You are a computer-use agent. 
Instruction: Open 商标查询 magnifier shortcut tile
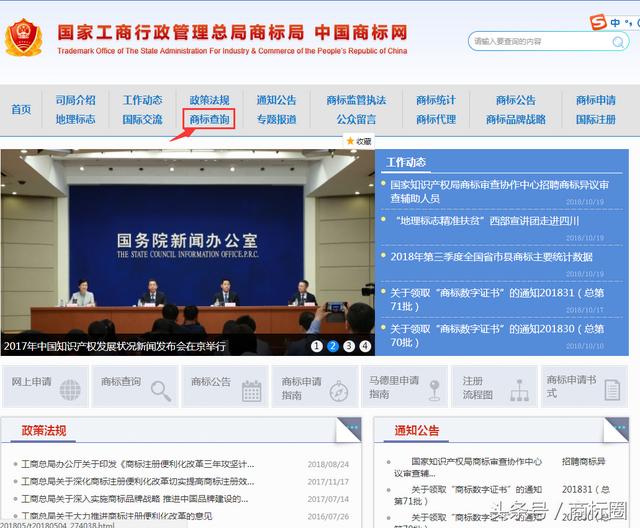pos(135,386)
